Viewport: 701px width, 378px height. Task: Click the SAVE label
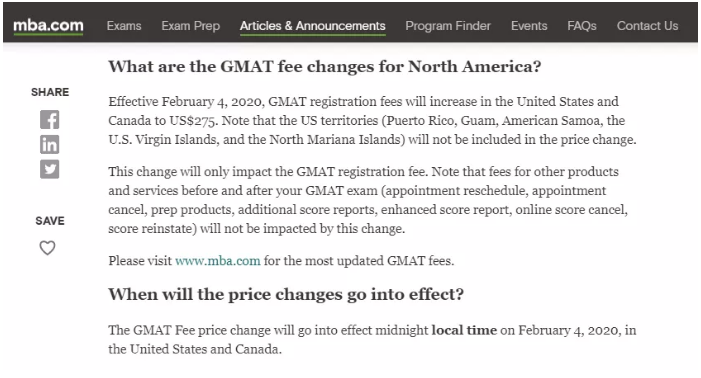click(x=50, y=221)
